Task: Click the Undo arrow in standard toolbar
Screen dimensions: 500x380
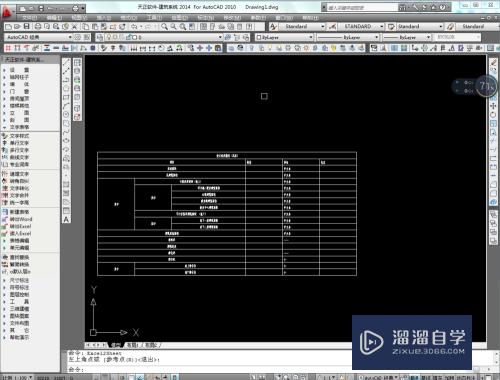Action: click(134, 26)
